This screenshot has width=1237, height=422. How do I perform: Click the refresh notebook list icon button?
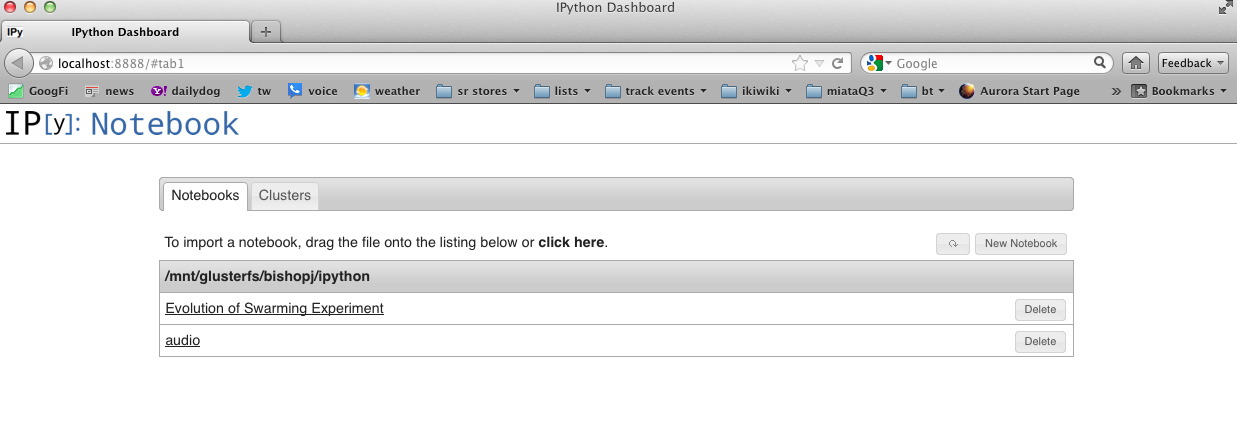(x=952, y=244)
